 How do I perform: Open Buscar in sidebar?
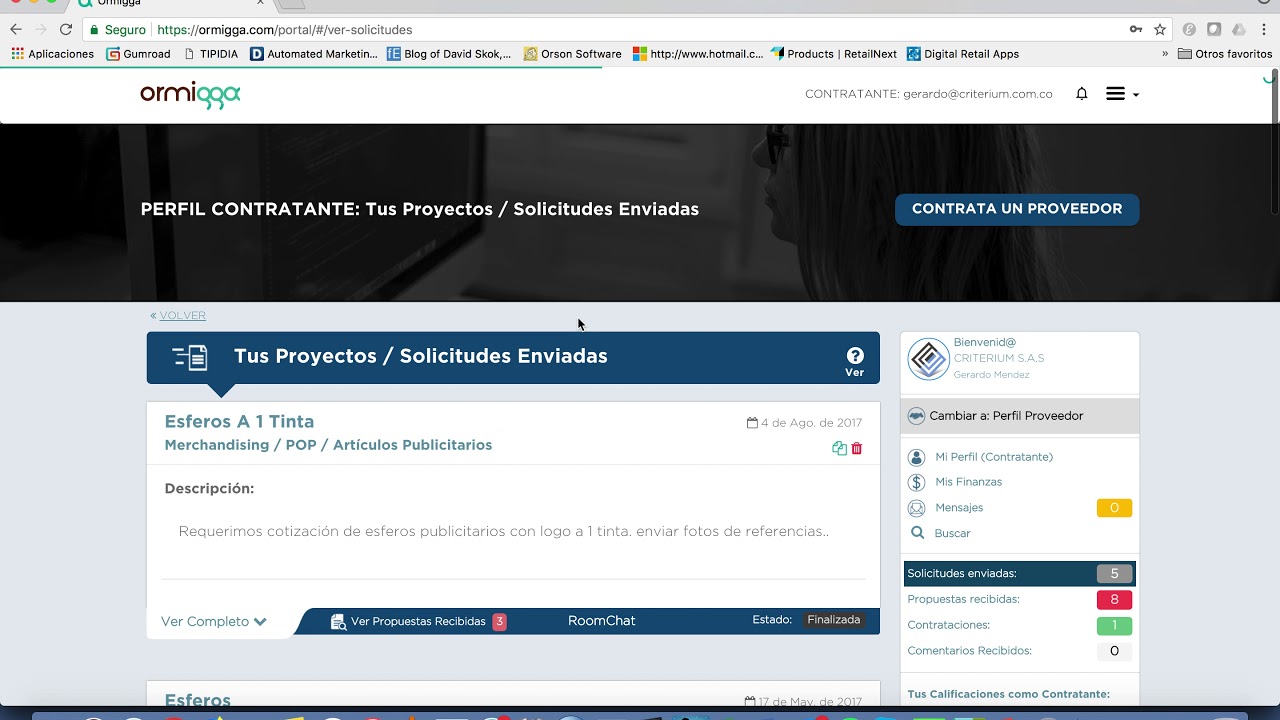952,533
